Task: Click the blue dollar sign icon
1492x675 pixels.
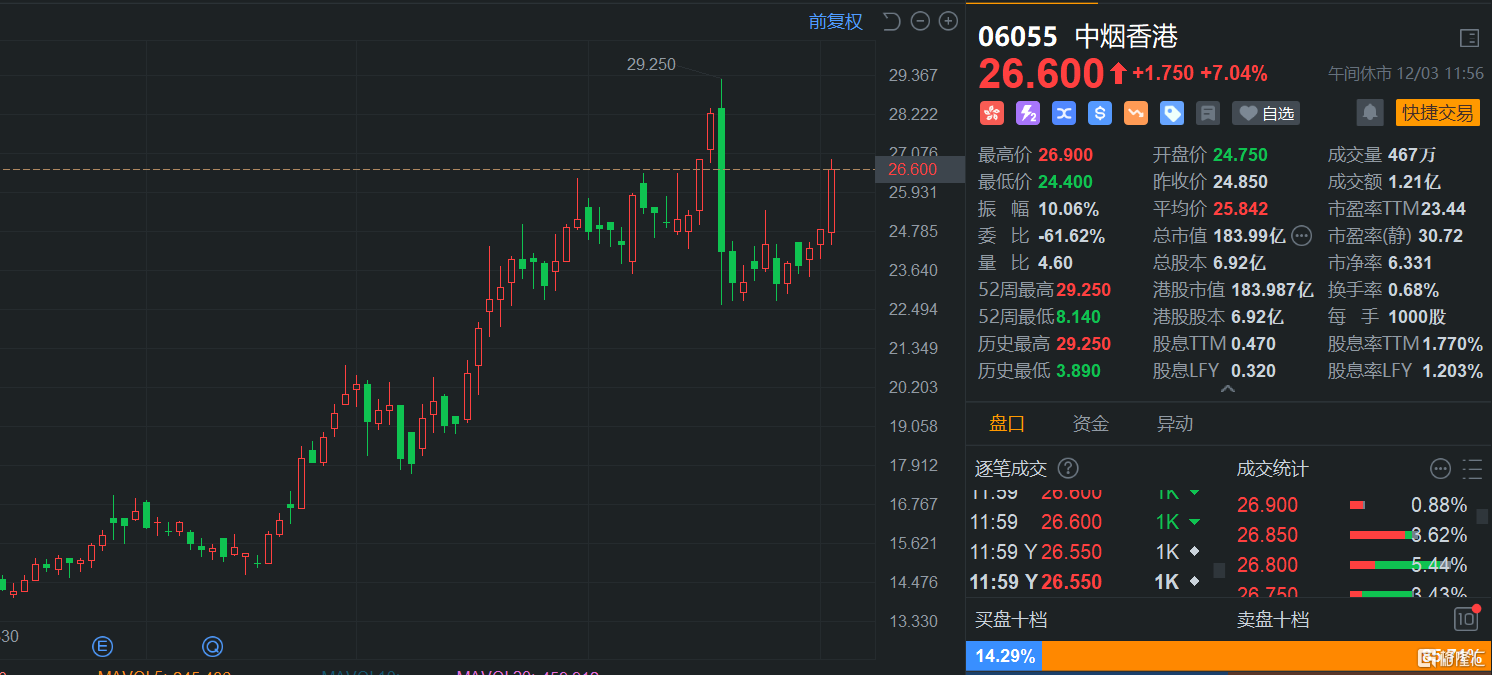Action: click(1100, 113)
